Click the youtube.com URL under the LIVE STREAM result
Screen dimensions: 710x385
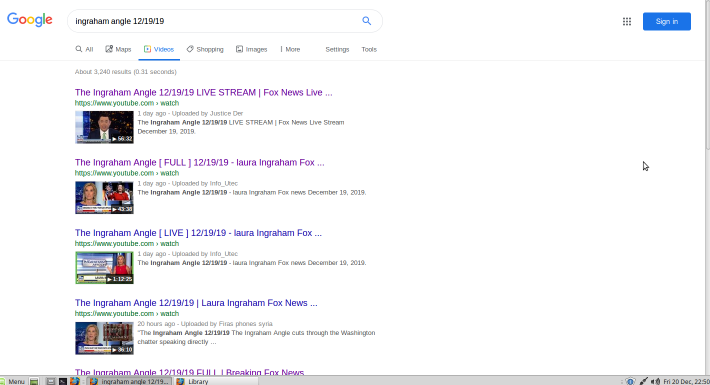(x=127, y=103)
